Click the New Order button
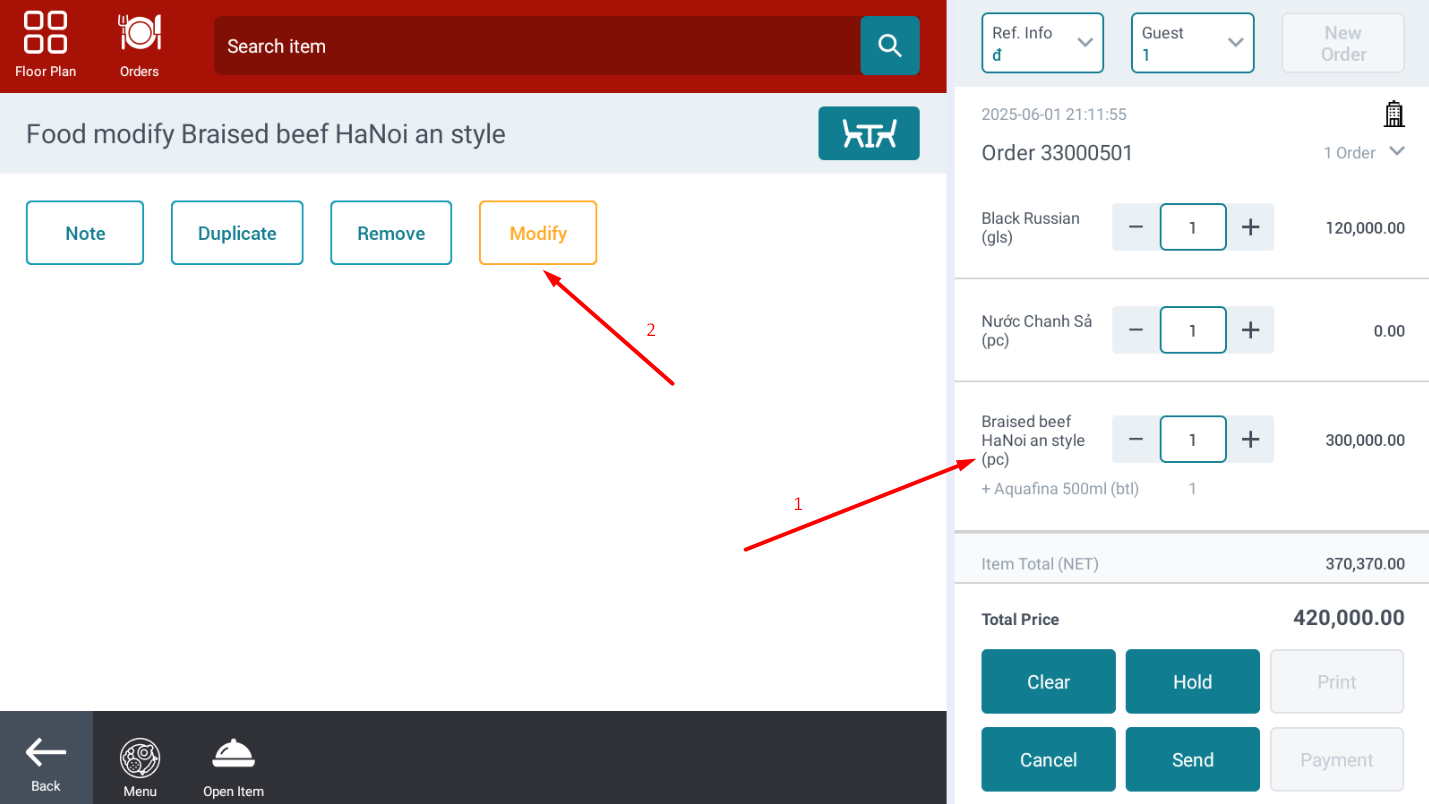This screenshot has width=1429, height=804. pyautogui.click(x=1343, y=43)
